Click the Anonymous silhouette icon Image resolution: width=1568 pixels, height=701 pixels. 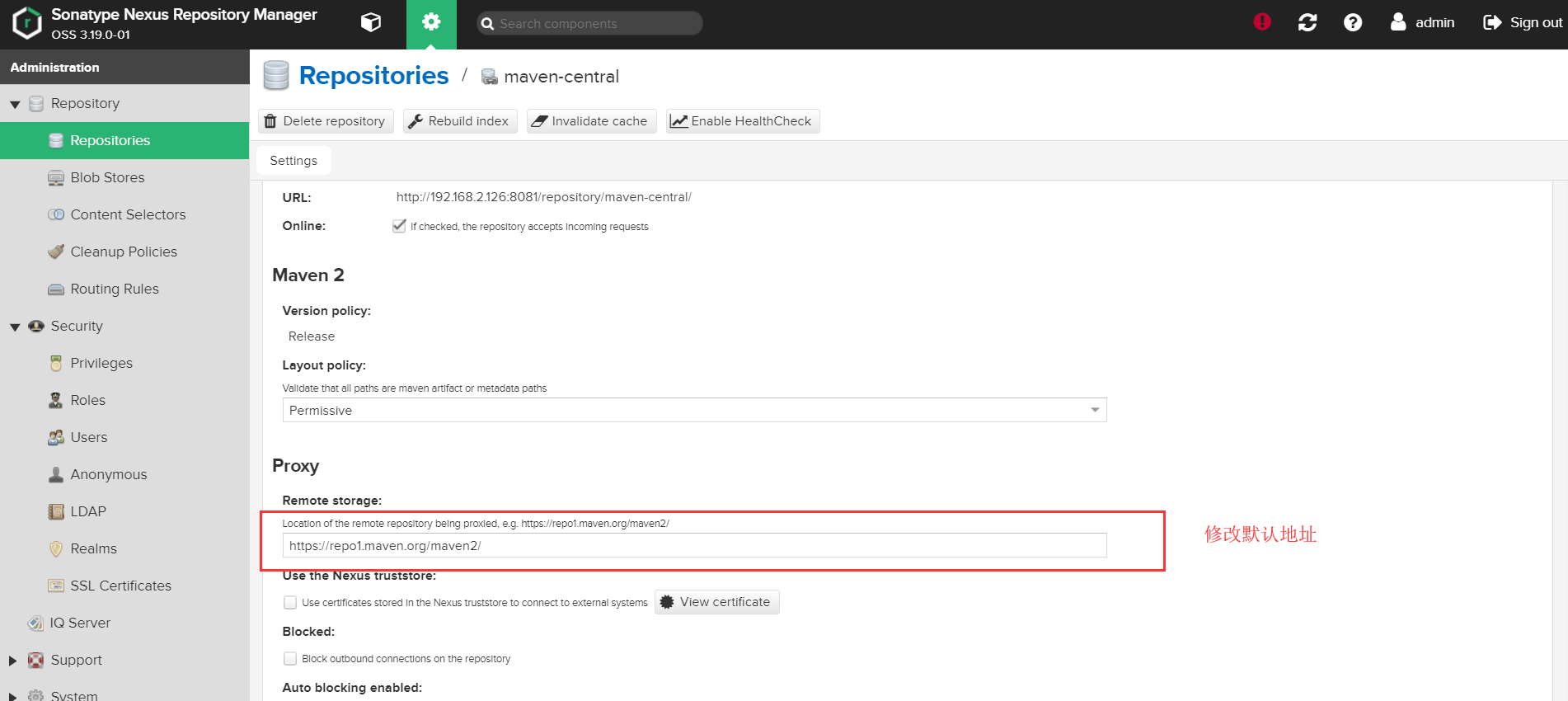point(56,474)
